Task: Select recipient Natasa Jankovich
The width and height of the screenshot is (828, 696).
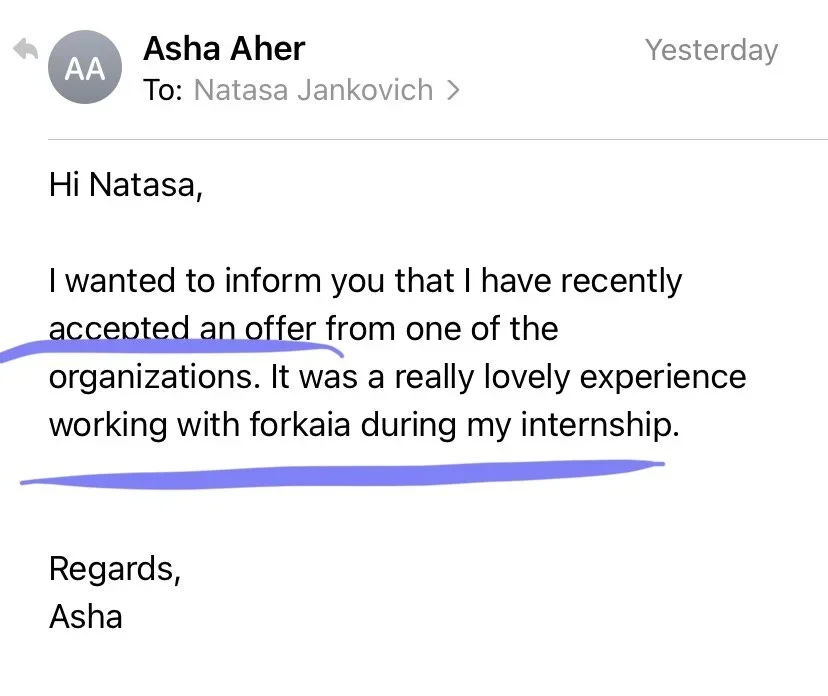Action: point(313,90)
